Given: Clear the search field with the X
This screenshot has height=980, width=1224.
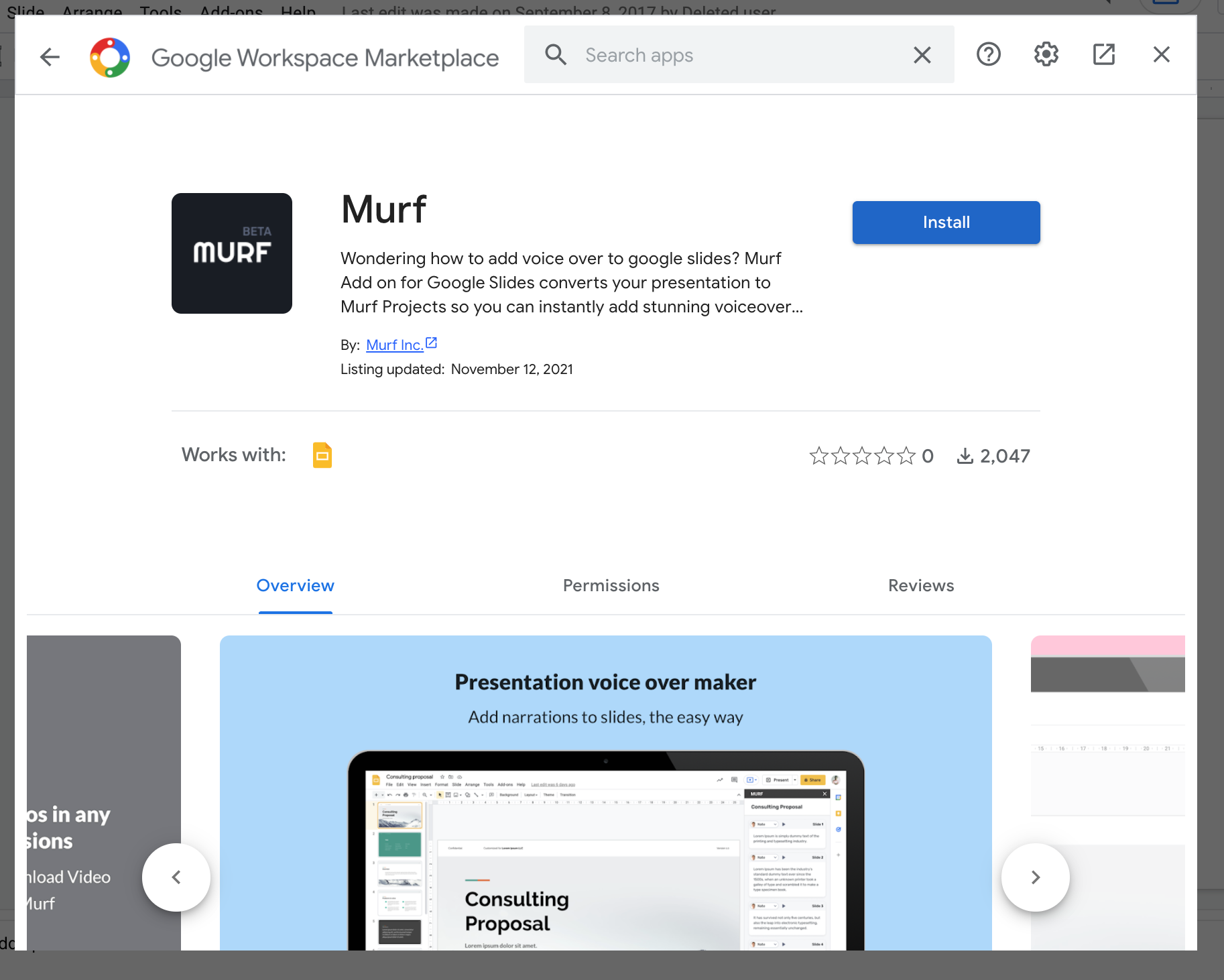Looking at the screenshot, I should [x=922, y=55].
